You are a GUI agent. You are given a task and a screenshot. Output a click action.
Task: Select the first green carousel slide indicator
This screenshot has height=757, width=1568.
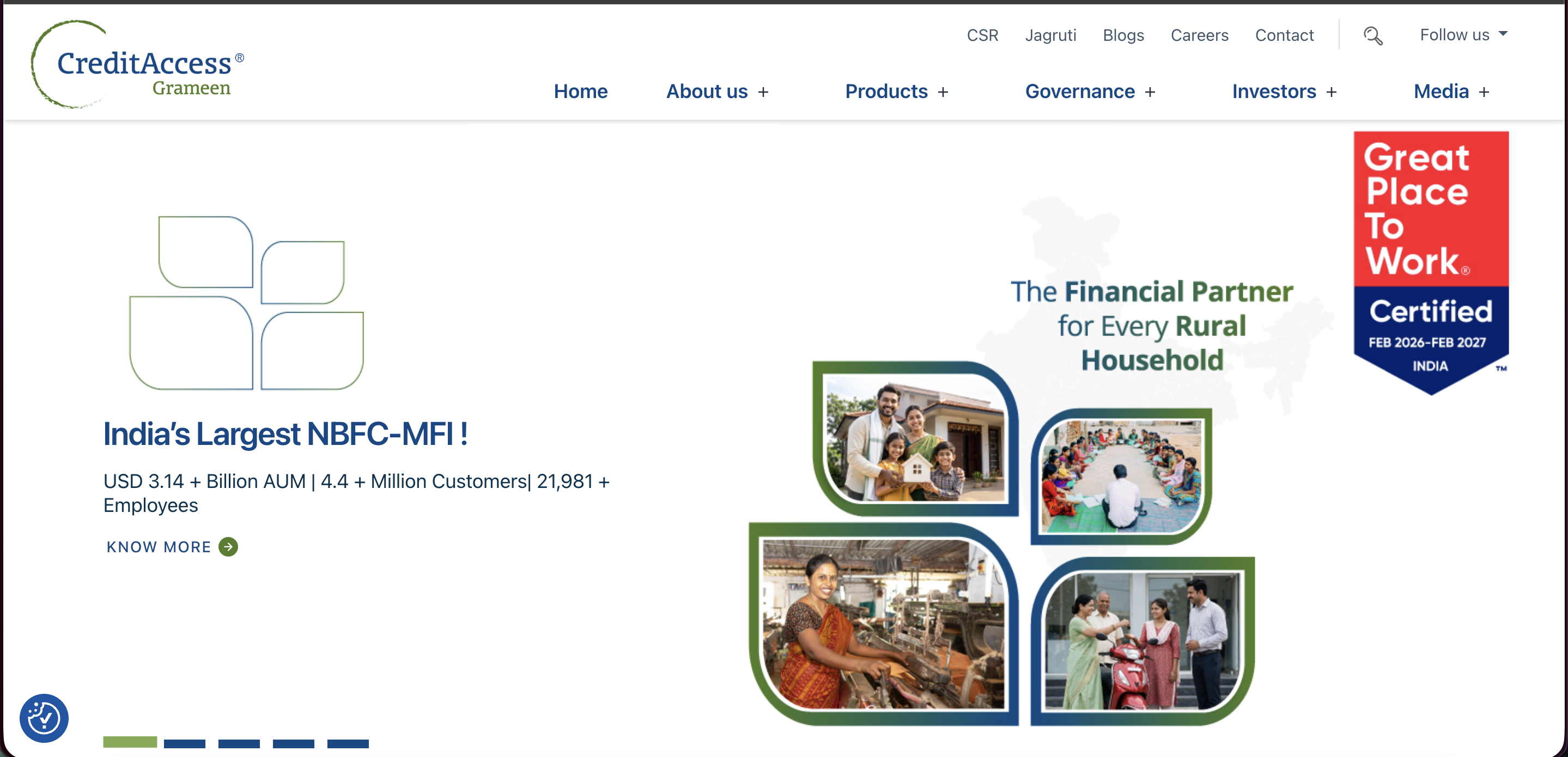[130, 742]
